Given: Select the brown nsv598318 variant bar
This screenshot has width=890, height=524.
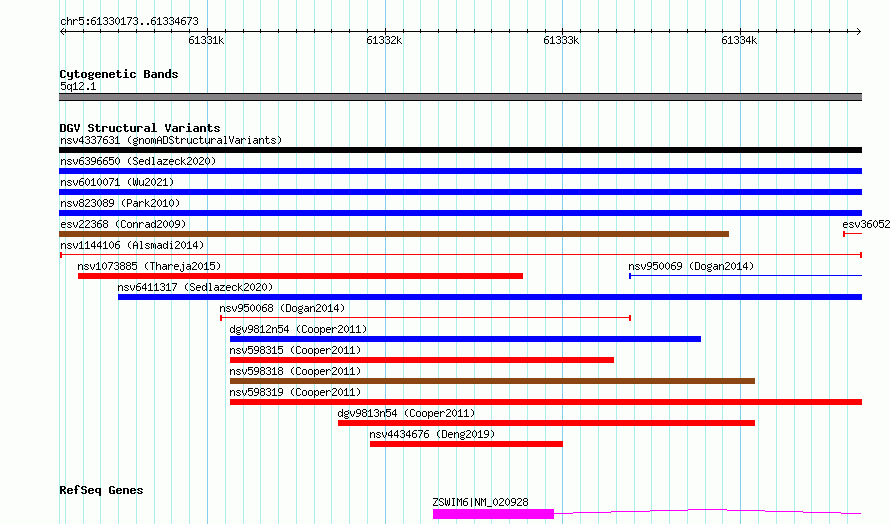Looking at the screenshot, I should click(x=492, y=381).
